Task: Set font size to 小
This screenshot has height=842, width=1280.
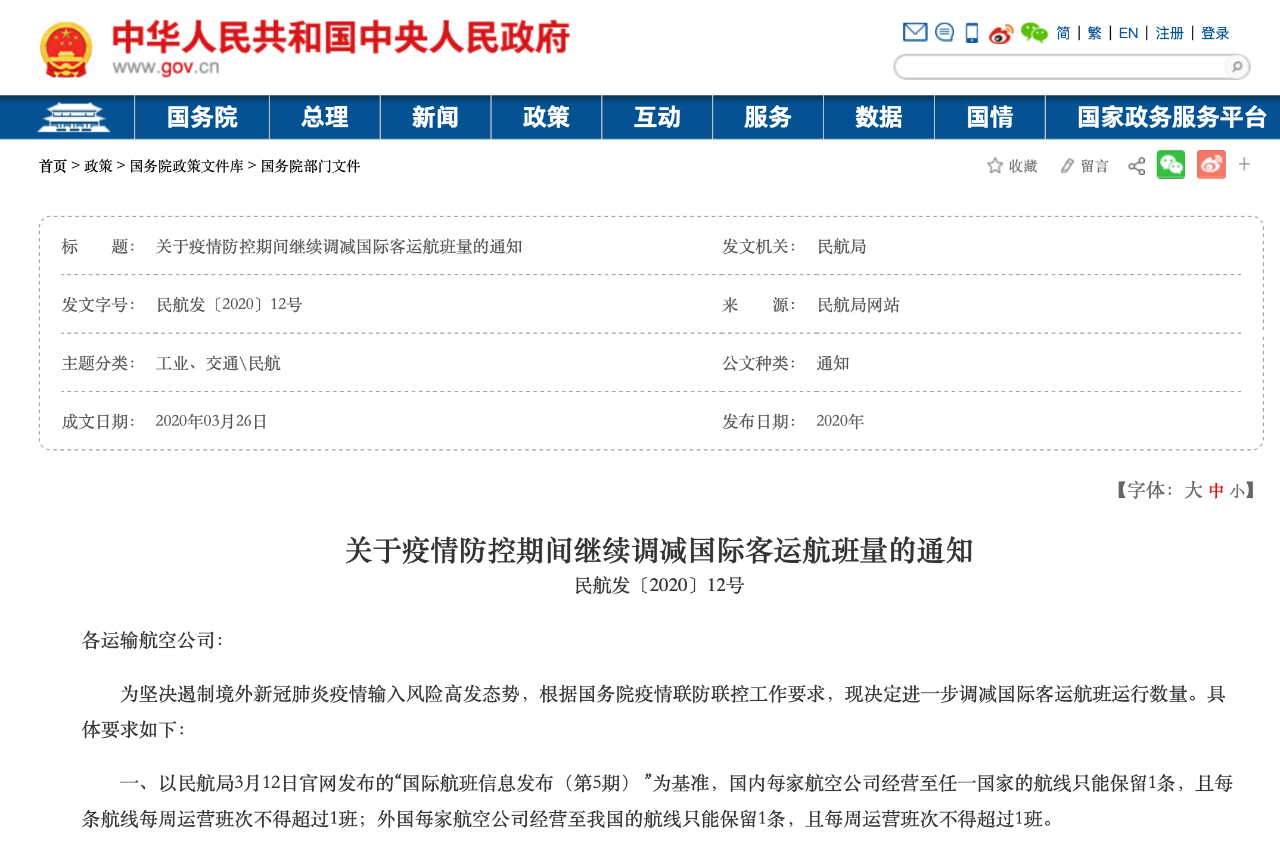Action: coord(1237,491)
